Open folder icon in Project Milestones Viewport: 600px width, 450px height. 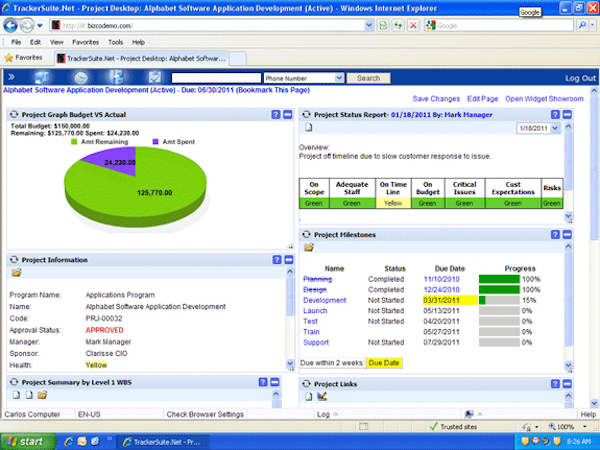tap(309, 248)
